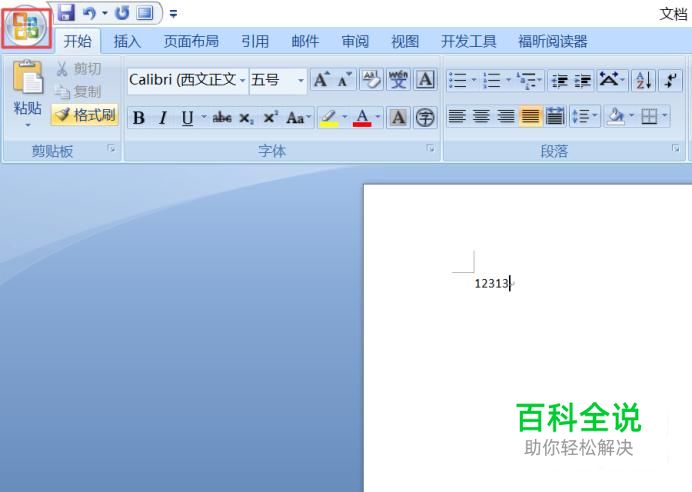
Task: Apply yellow text highlight color
Action: pyautogui.click(x=329, y=118)
